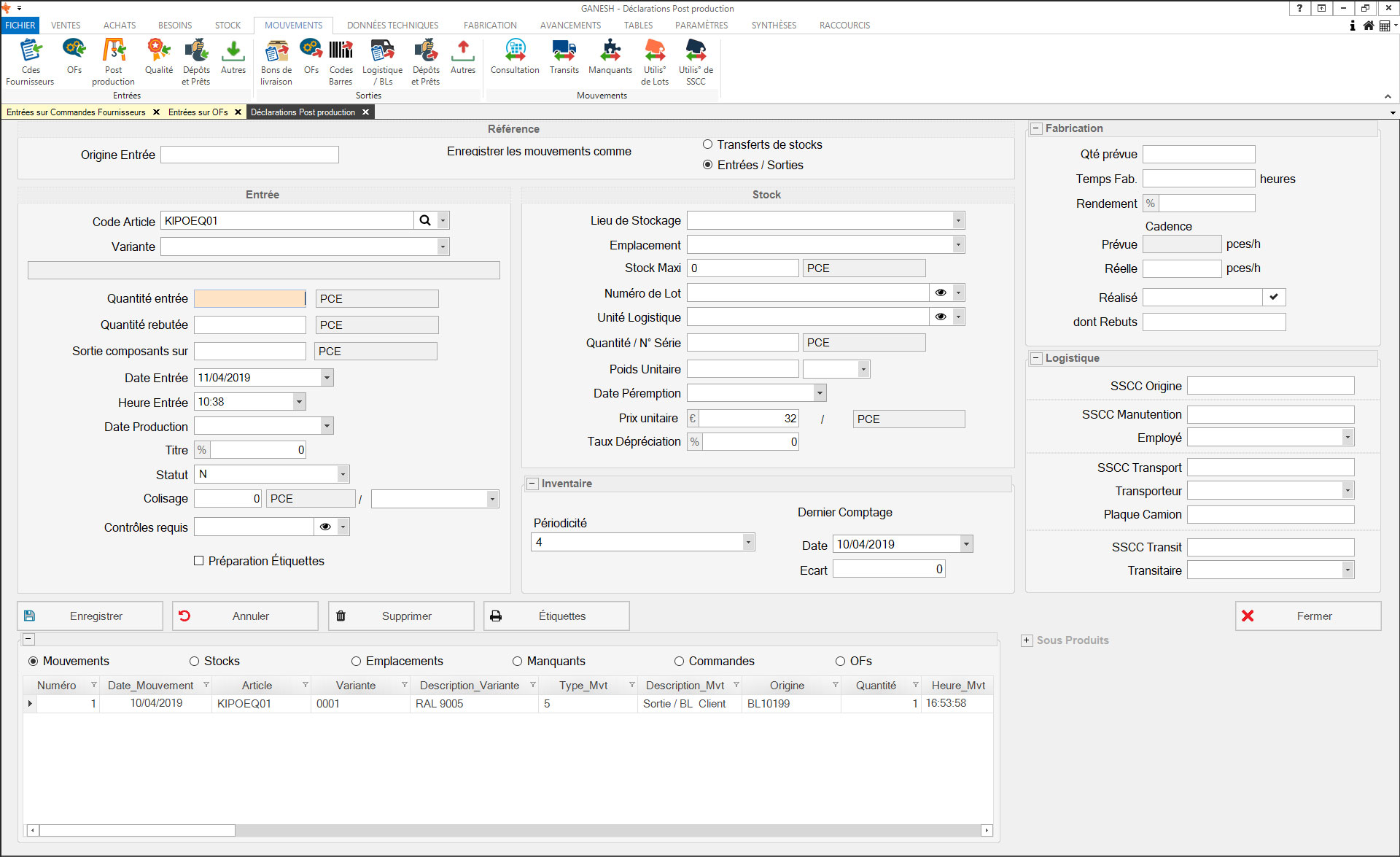Click the Fermer button
Image resolution: width=1400 pixels, height=857 pixels.
[1307, 616]
